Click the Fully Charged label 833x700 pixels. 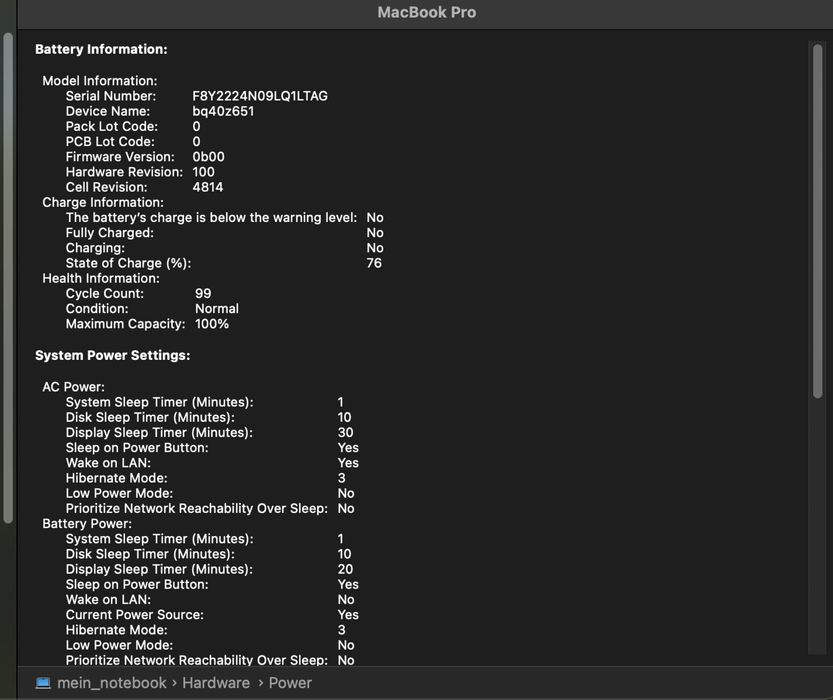(x=109, y=233)
